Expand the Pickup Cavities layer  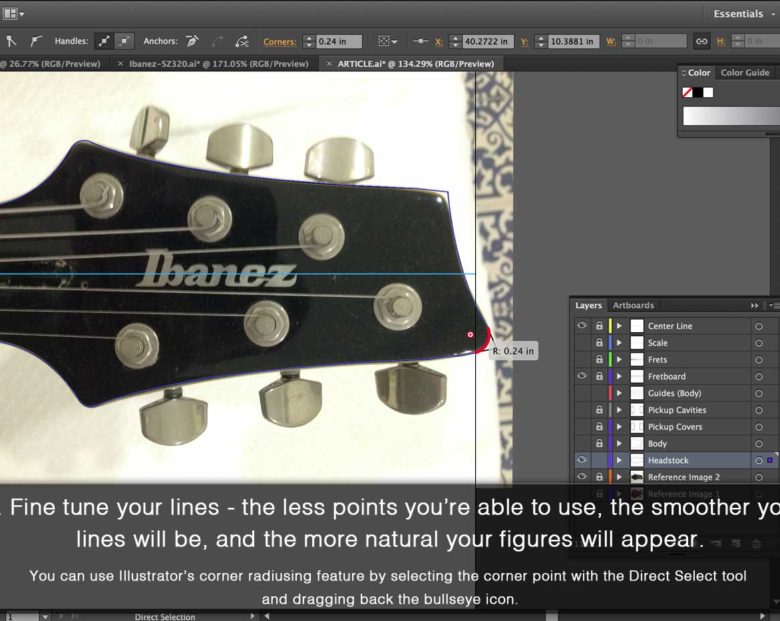619,410
